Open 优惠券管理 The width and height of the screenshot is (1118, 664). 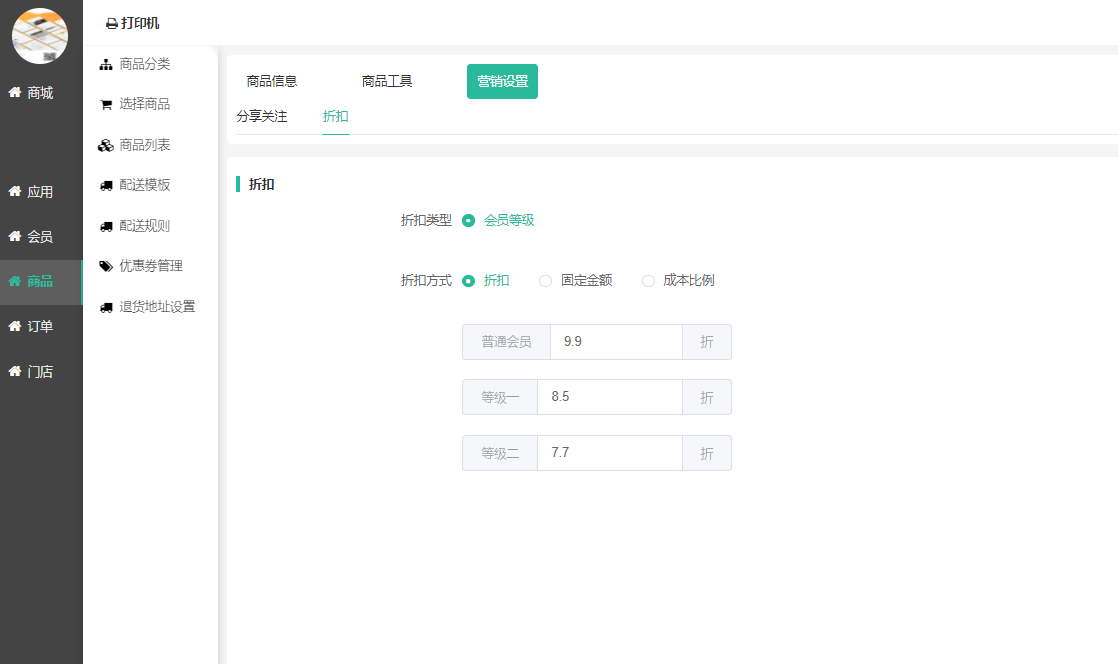coord(151,266)
